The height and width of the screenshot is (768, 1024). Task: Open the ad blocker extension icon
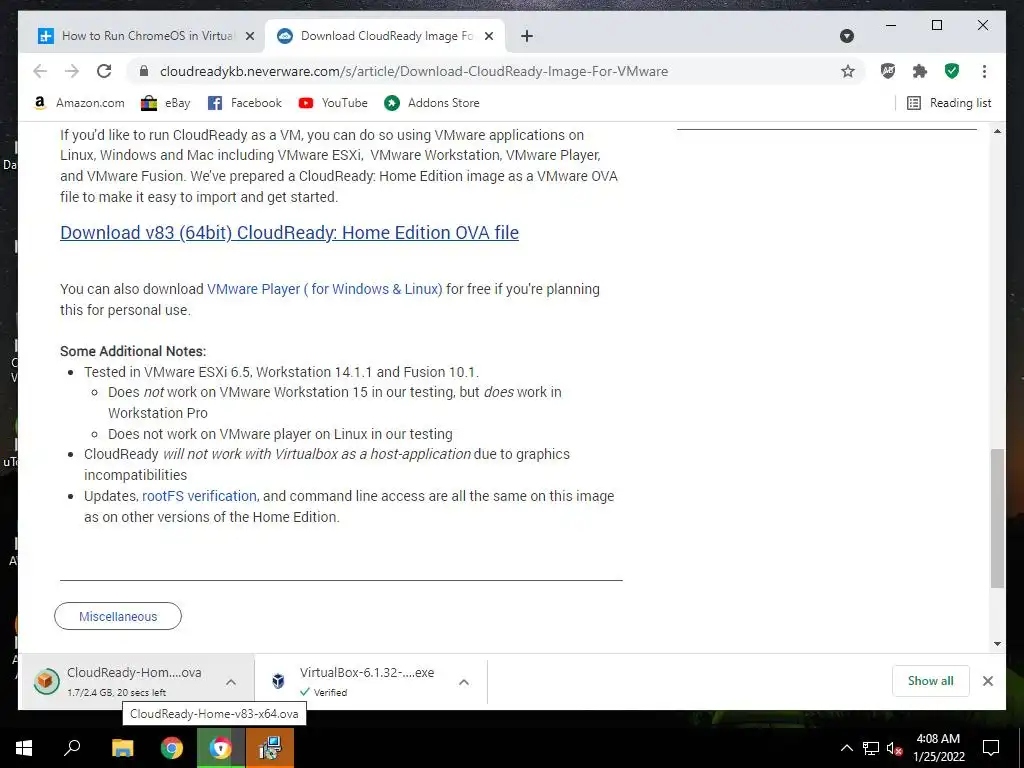pyautogui.click(x=888, y=71)
